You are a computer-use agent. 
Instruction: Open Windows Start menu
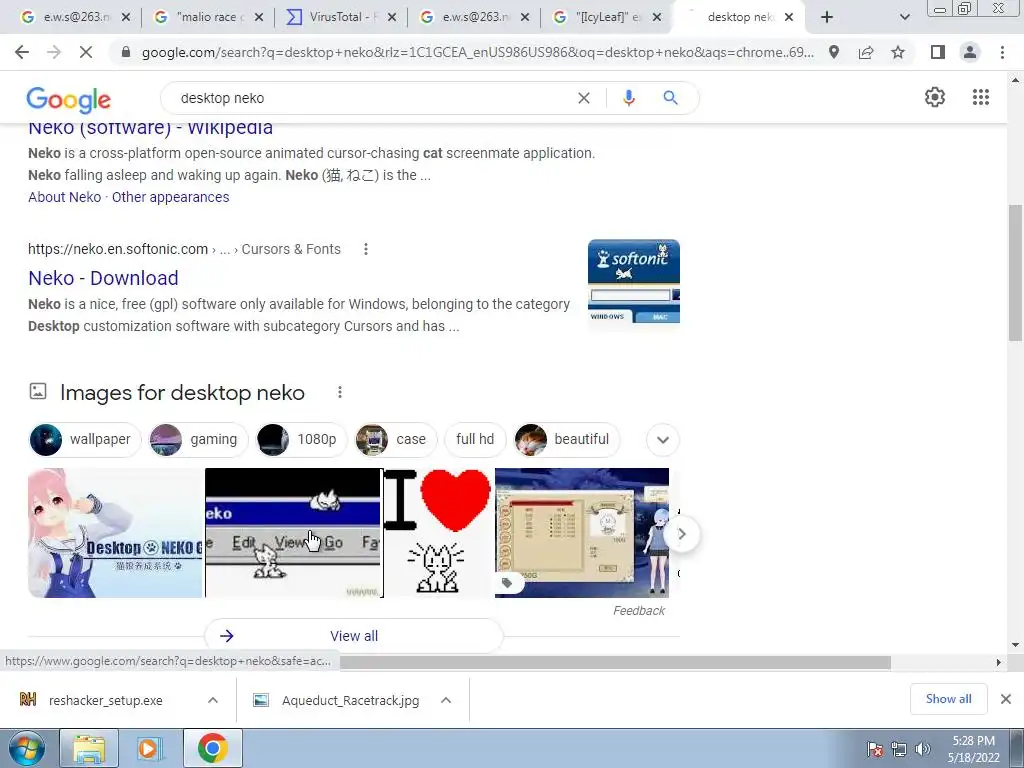click(x=27, y=748)
